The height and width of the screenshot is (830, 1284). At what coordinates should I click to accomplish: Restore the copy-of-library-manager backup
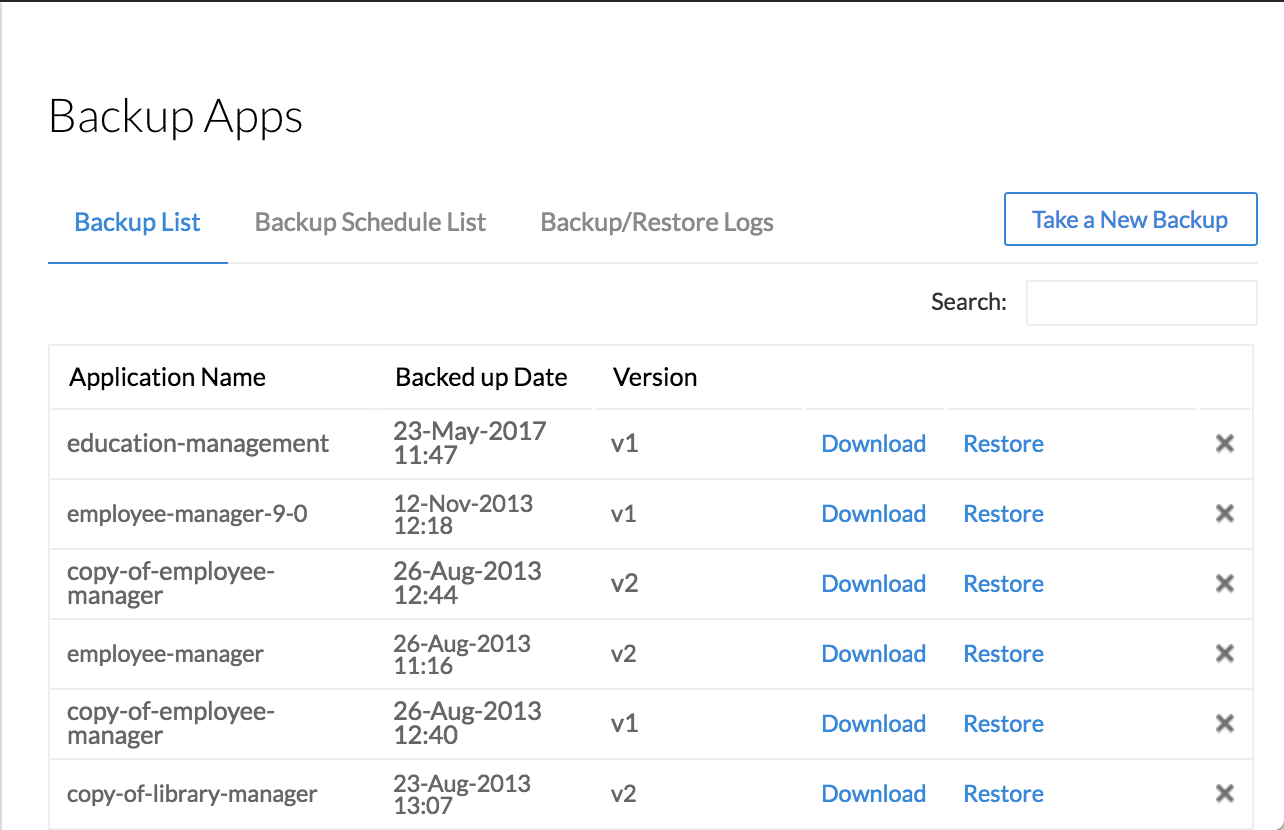(x=1003, y=793)
